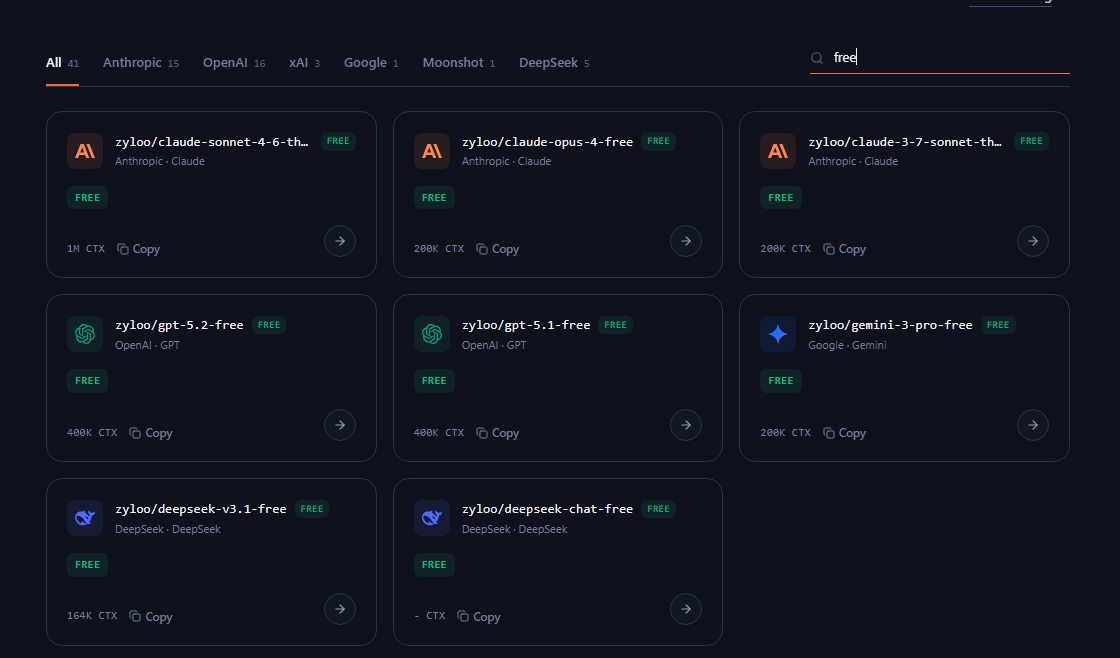Click the zyloo/gpt-5.1-free title

(526, 325)
